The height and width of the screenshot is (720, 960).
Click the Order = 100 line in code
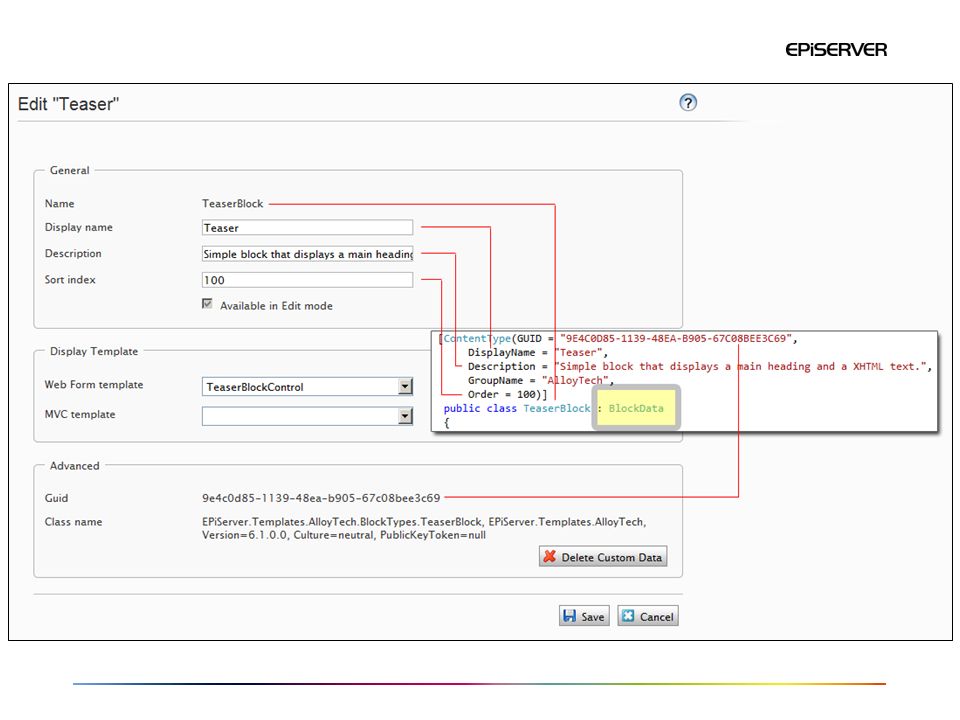click(x=508, y=394)
